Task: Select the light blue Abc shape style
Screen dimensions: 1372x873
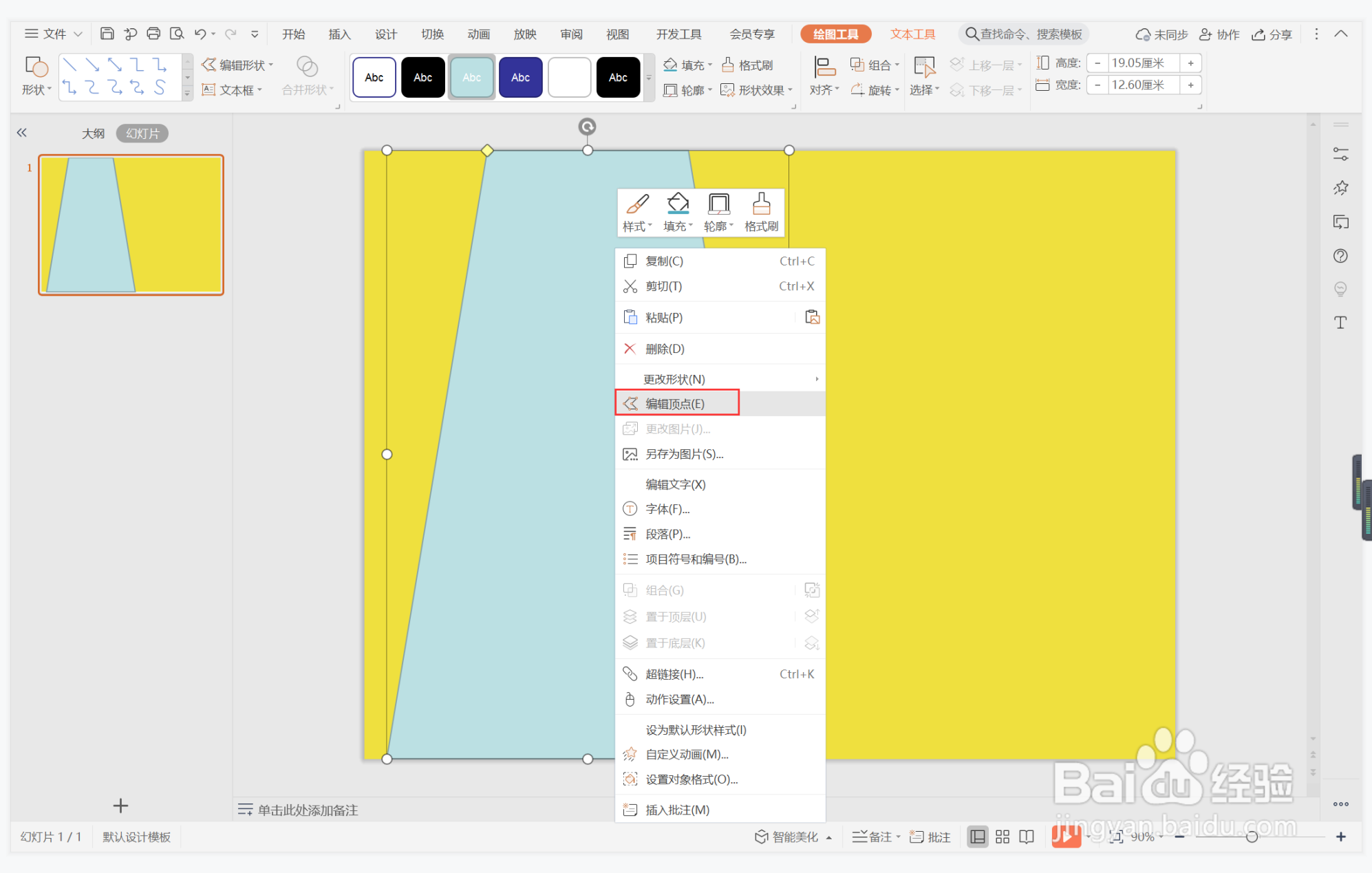Action: (x=471, y=78)
